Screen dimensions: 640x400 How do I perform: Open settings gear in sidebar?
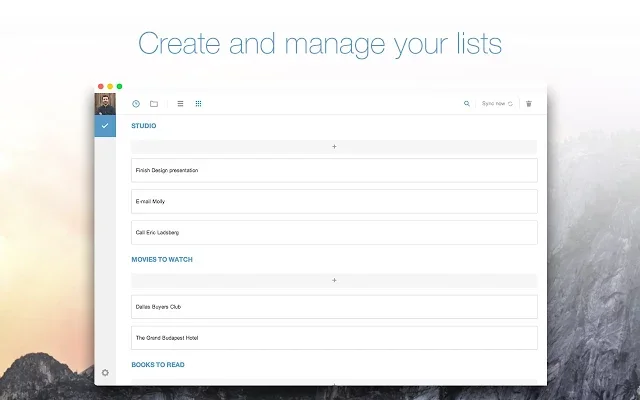105,373
